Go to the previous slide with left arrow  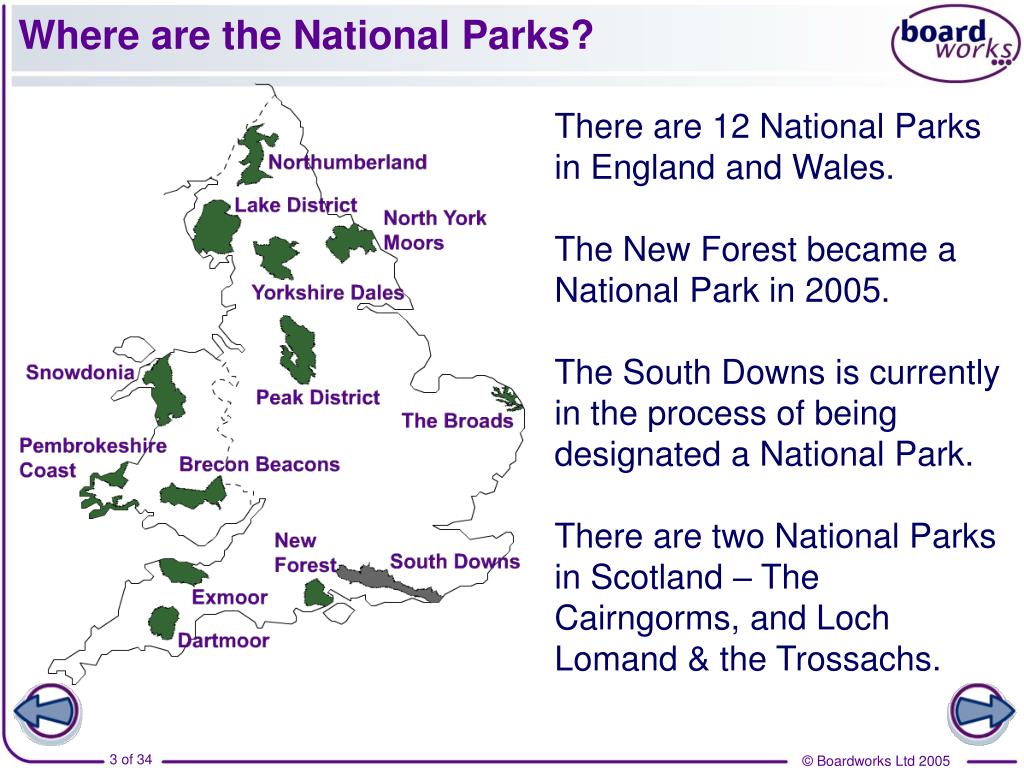48,712
